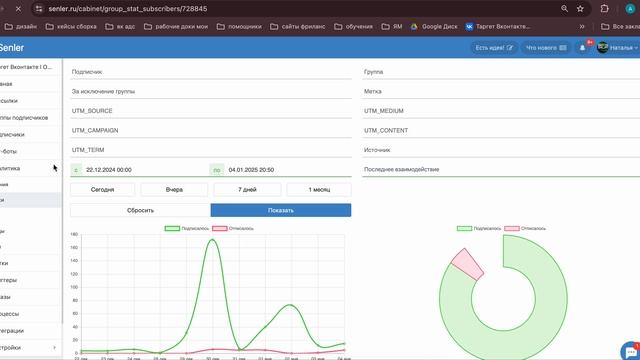Open the помощники bookmarks folder
Screen dimensions: 640x360
(x=239, y=27)
